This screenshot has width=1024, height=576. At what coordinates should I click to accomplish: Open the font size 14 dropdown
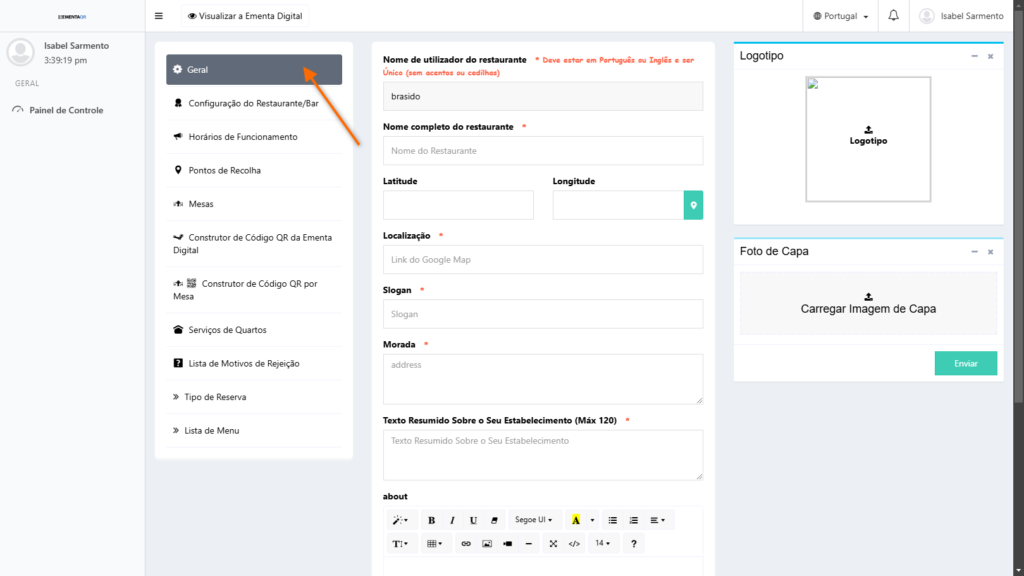[x=603, y=544]
